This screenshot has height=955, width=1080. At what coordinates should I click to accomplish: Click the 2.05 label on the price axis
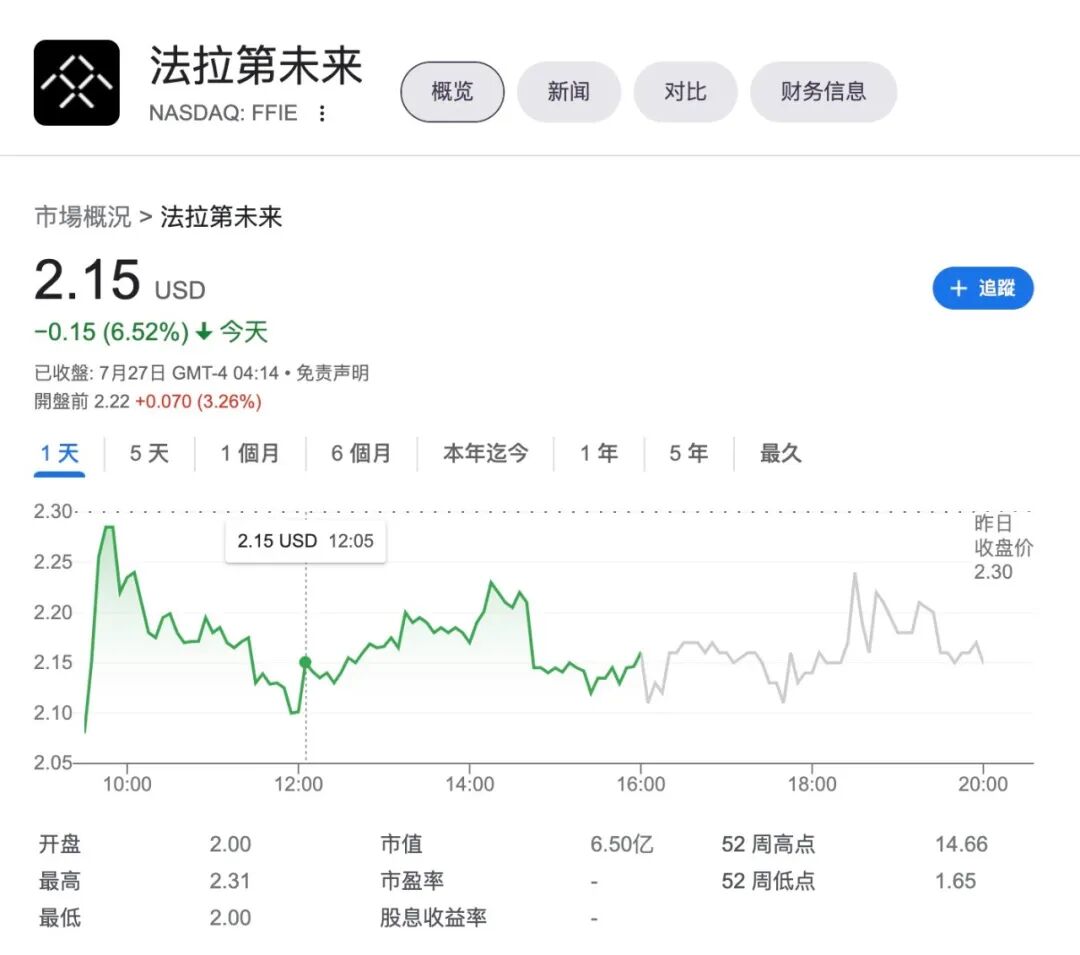tap(53, 762)
